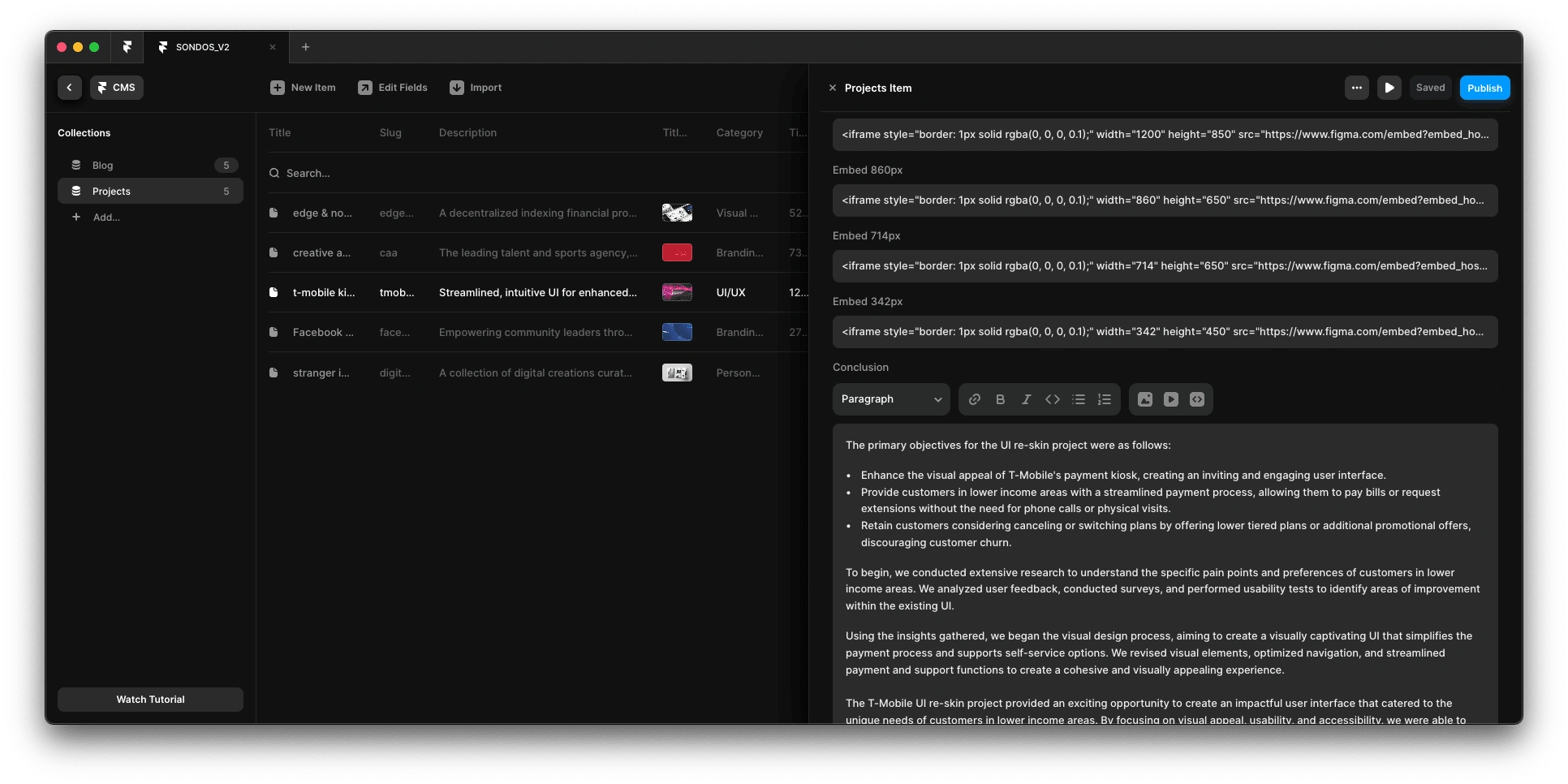Click the preview play button
This screenshot has width=1568, height=784.
[1389, 88]
